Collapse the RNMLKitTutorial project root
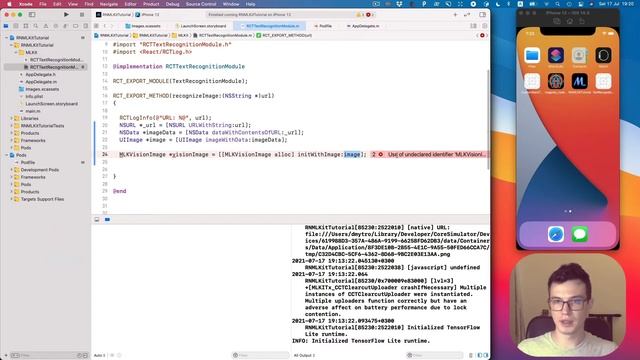 coord(7,38)
